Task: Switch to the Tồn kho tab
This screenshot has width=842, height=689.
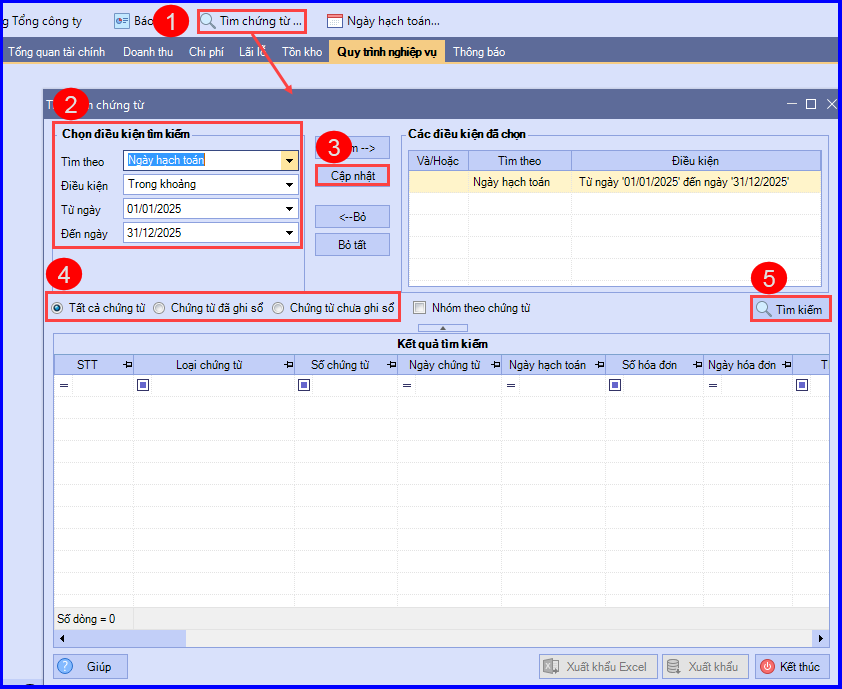Action: (x=302, y=52)
